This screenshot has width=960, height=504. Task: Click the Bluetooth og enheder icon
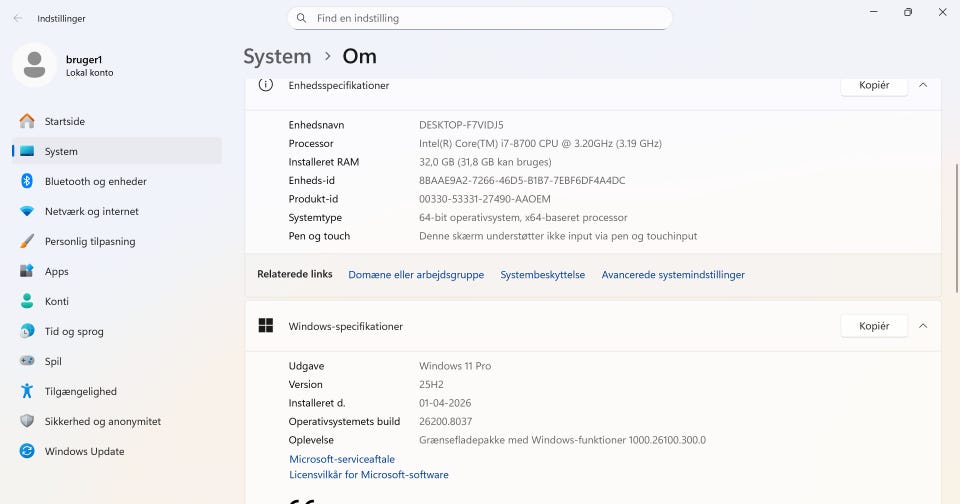[x=27, y=181]
